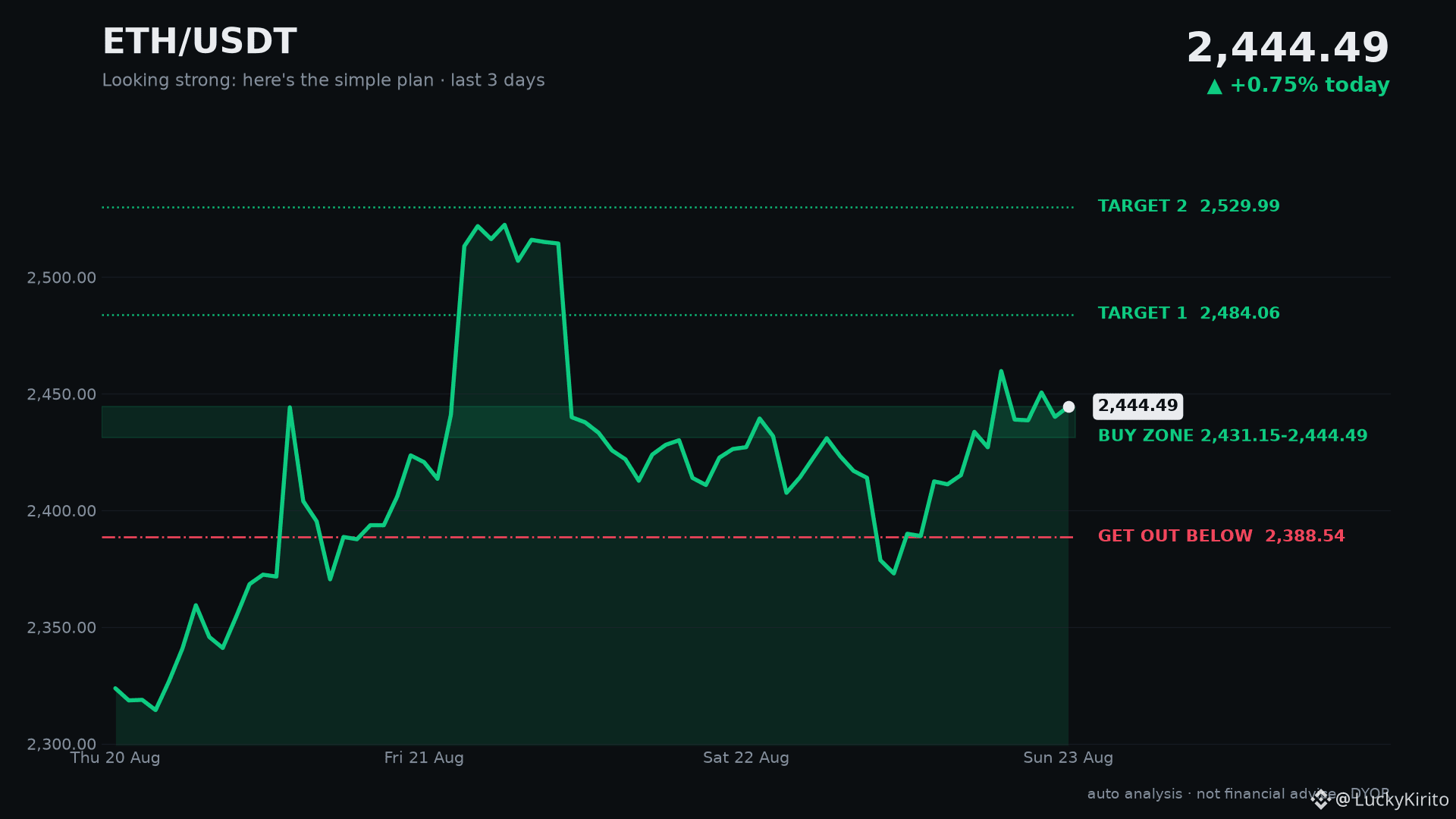Click the 2,400.00 y-axis label
Viewport: 1456px width, 819px height.
(x=61, y=511)
